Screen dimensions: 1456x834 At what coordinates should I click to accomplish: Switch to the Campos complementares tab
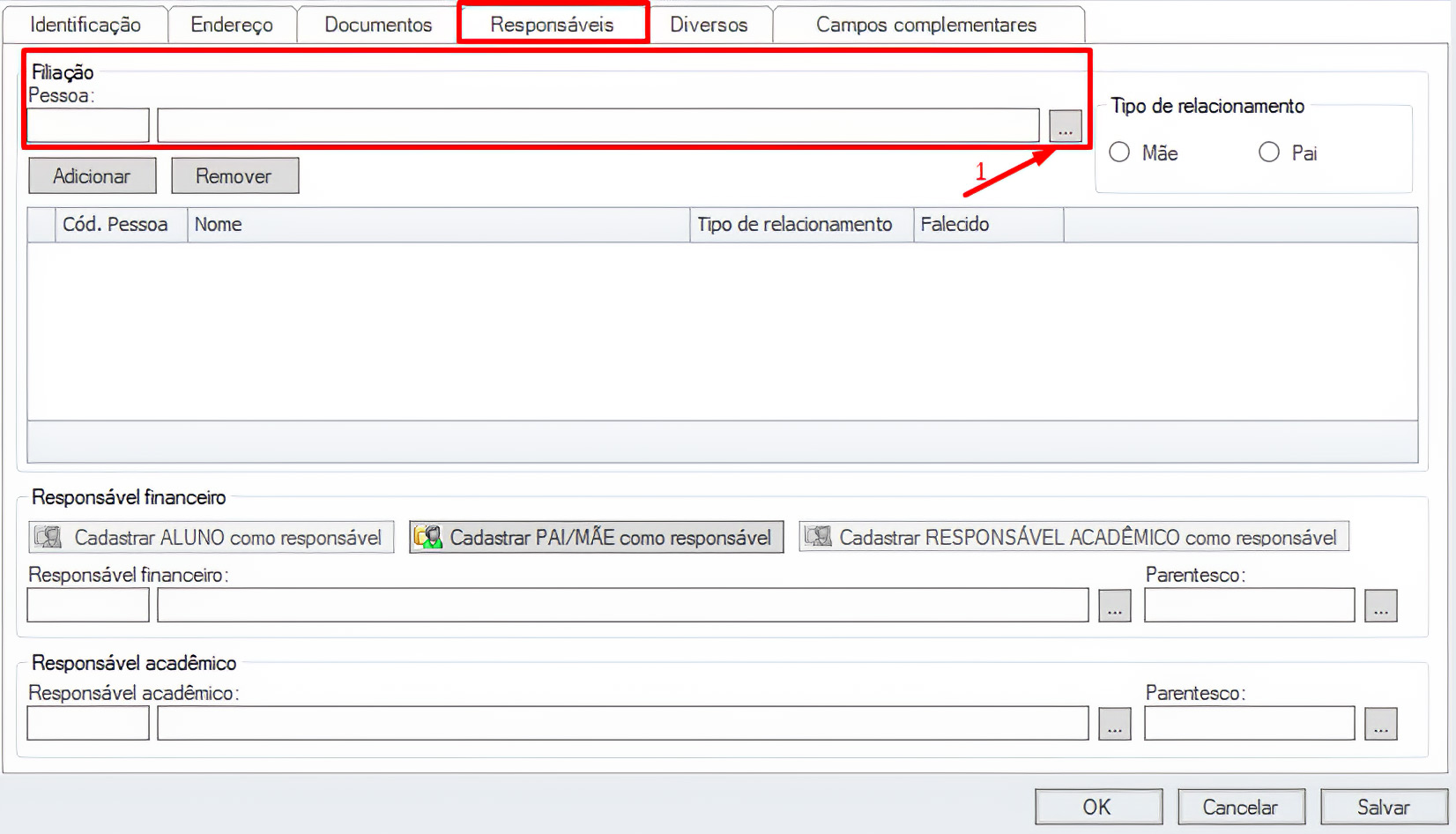[x=925, y=25]
